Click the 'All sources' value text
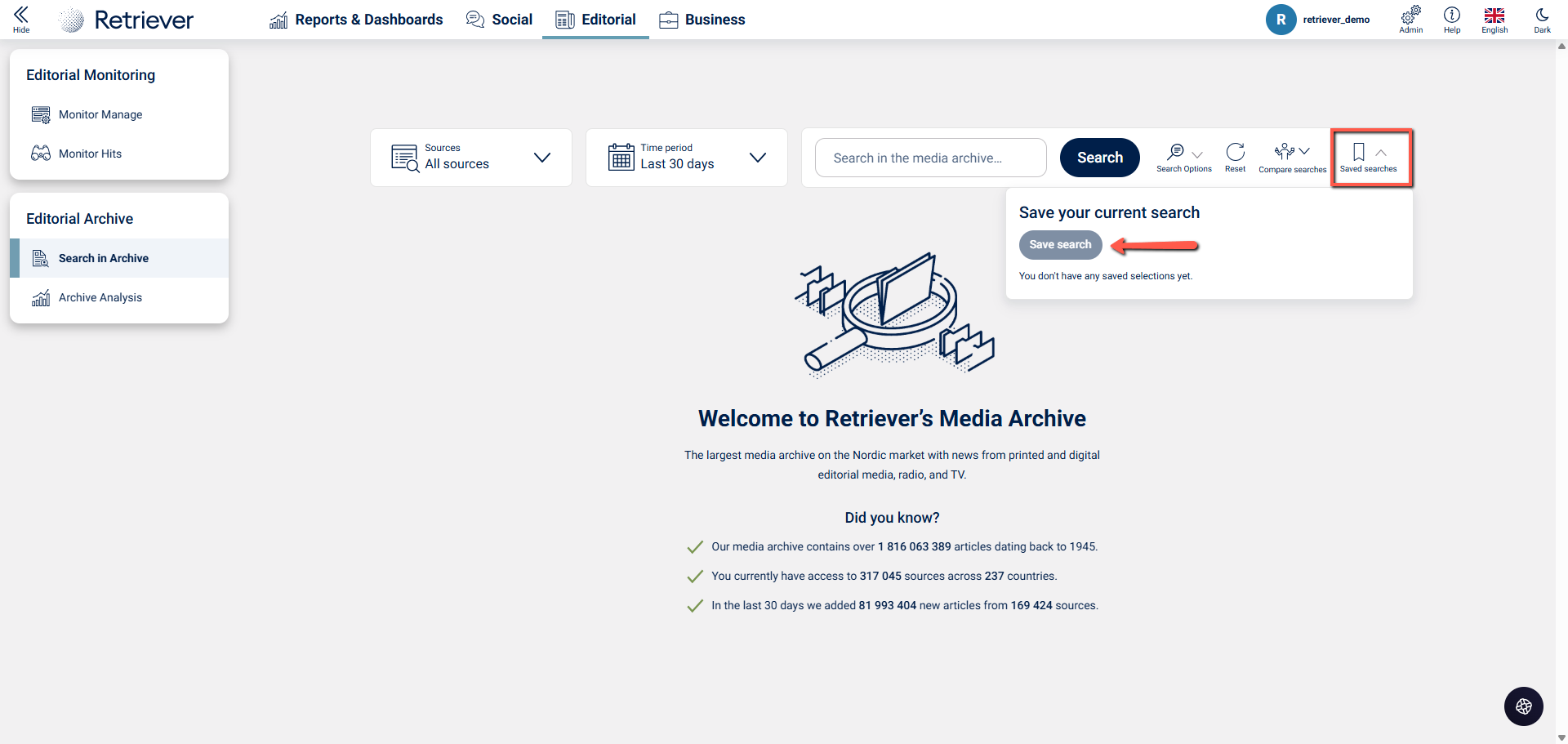The height and width of the screenshot is (744, 1568). [x=457, y=164]
